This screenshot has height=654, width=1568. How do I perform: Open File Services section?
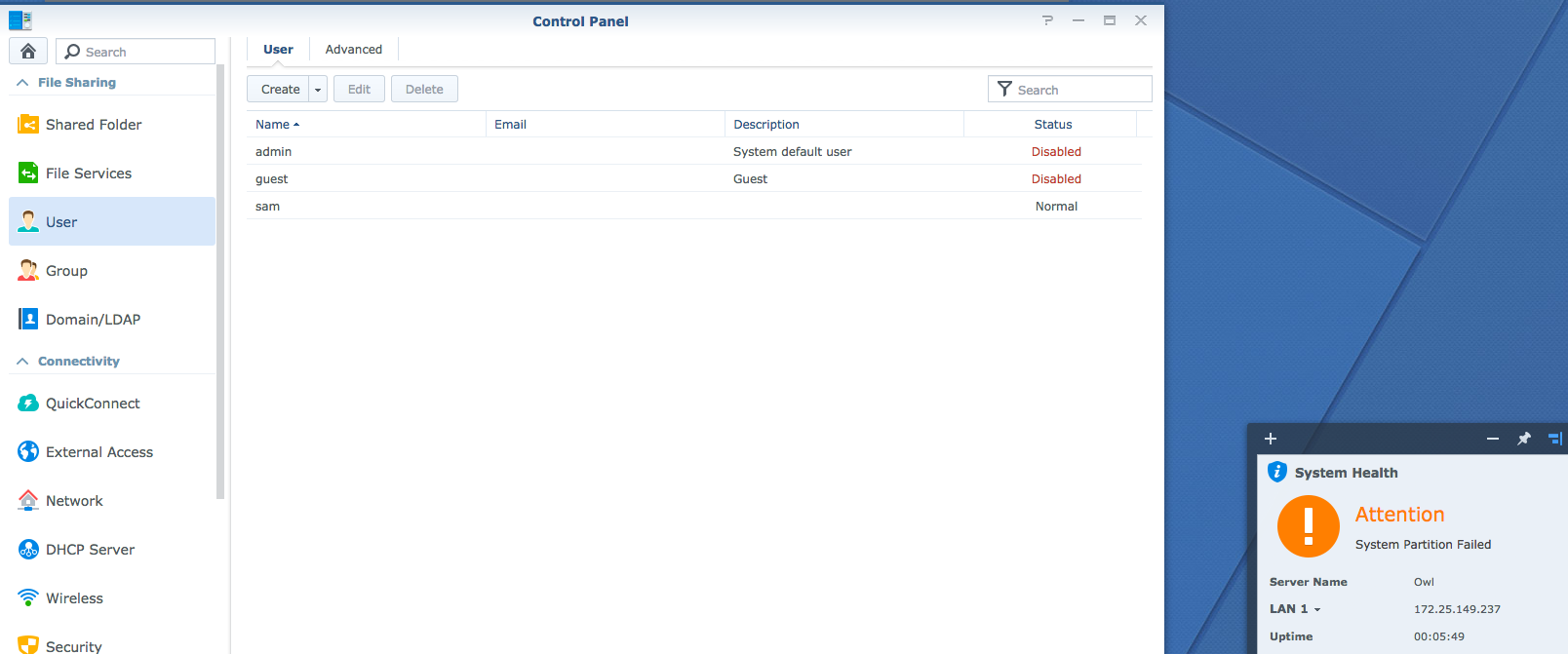tap(88, 173)
